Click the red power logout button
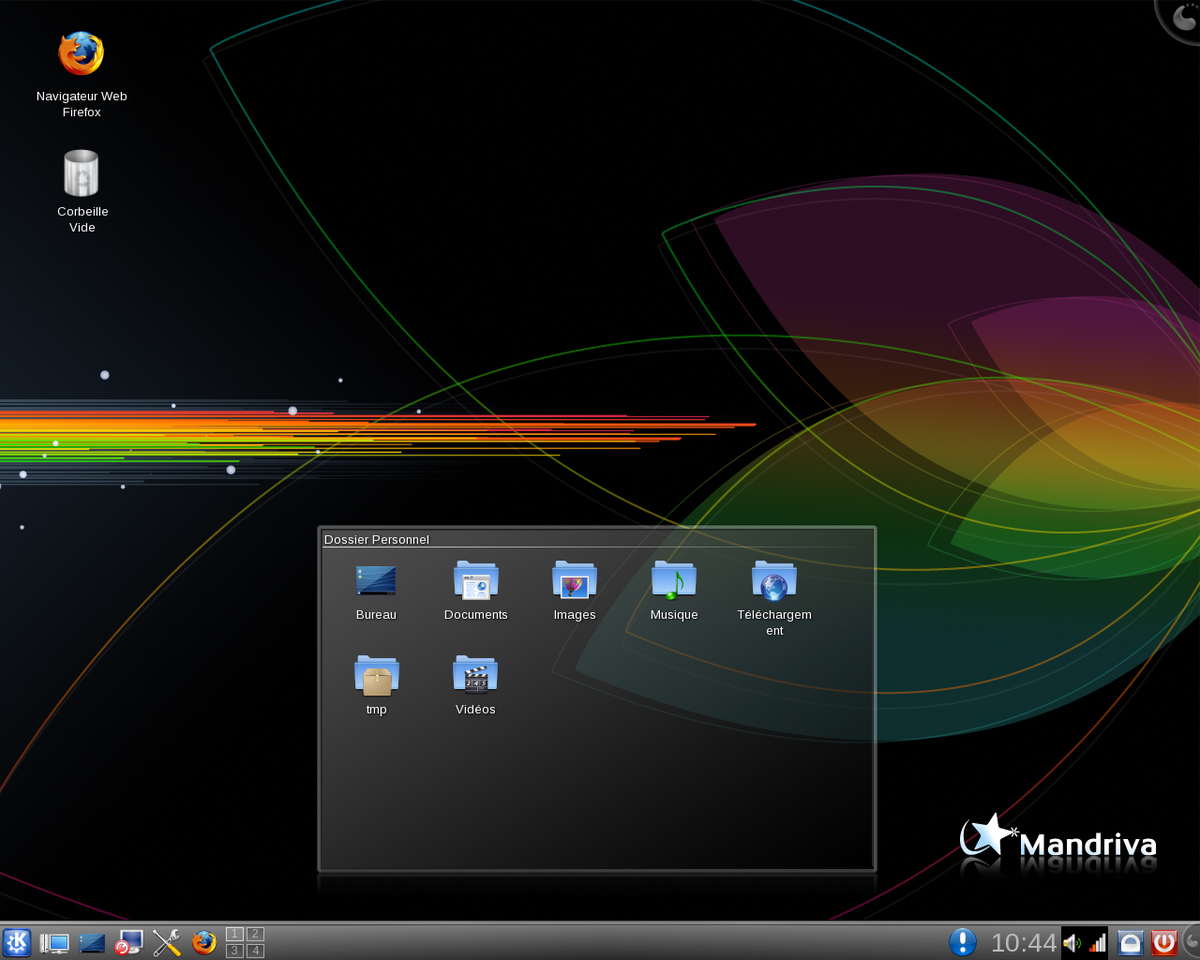Screen dimensions: 1200x960 pos(1164,942)
